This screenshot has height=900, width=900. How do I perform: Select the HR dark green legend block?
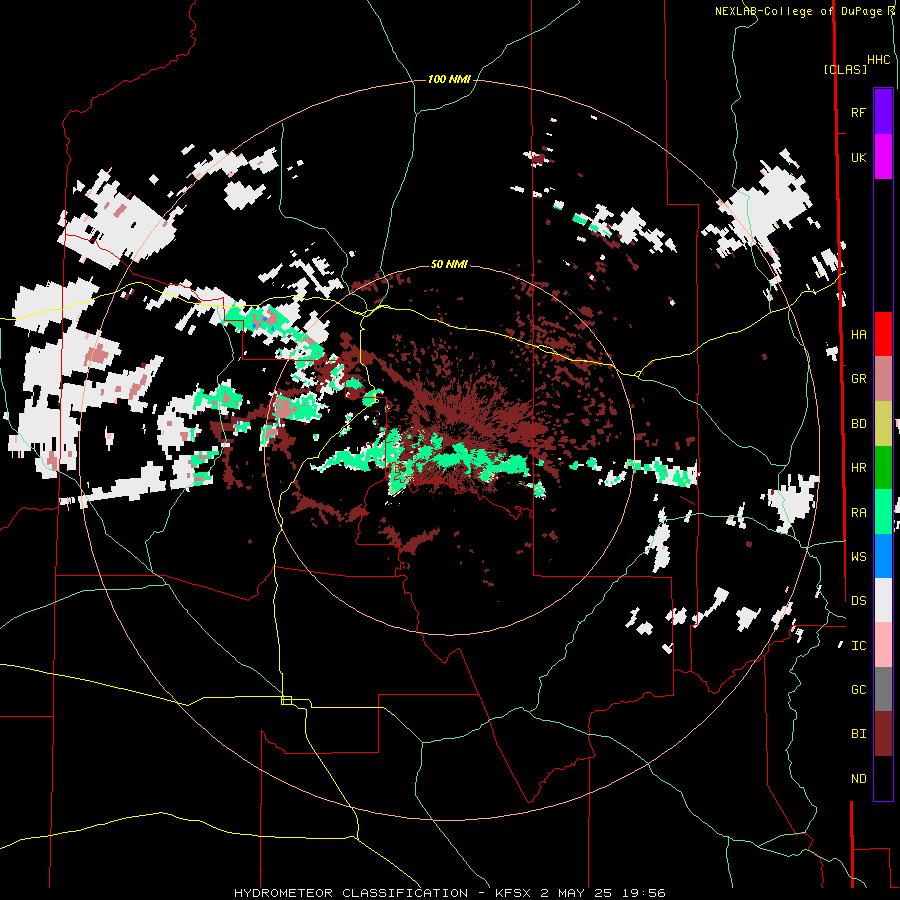pos(883,468)
